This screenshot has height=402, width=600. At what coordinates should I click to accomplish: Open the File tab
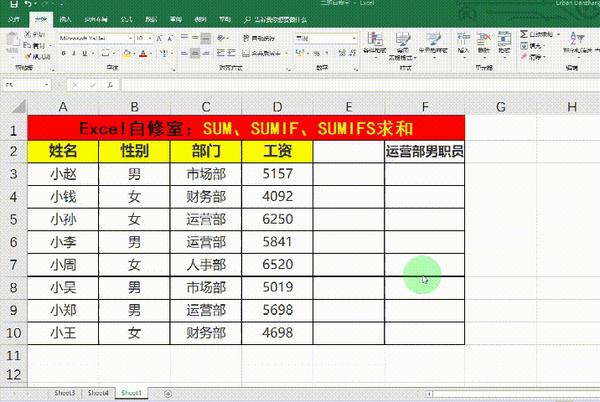(14, 19)
